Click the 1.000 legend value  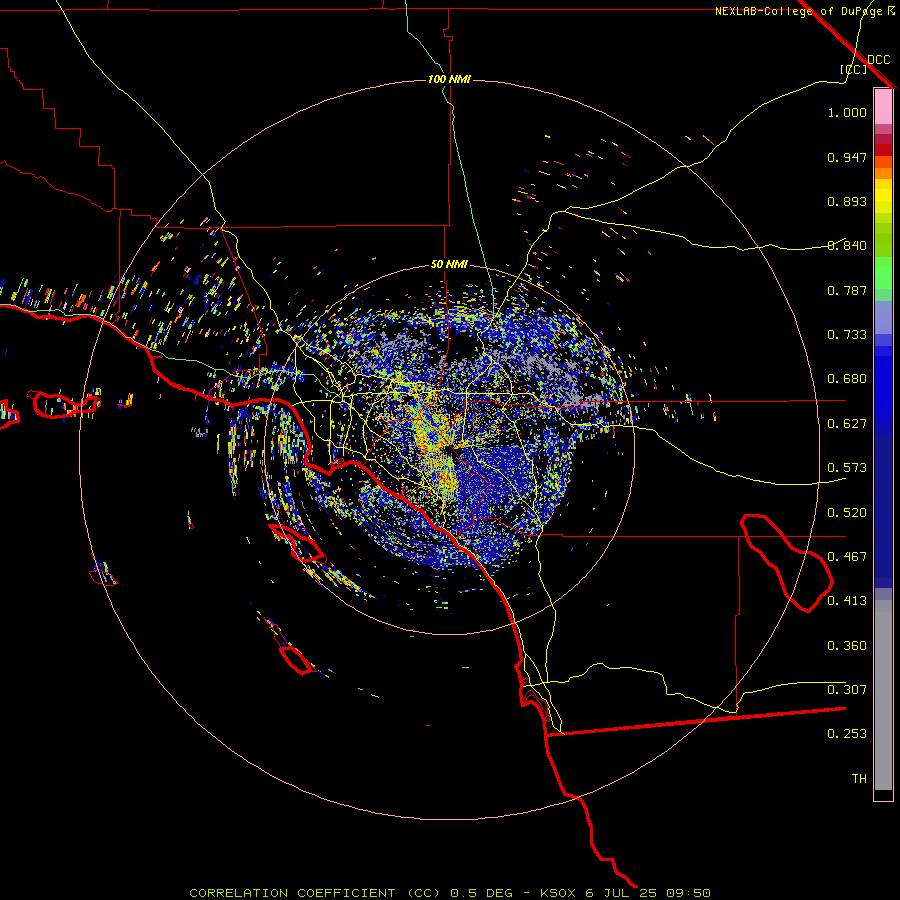(847, 112)
